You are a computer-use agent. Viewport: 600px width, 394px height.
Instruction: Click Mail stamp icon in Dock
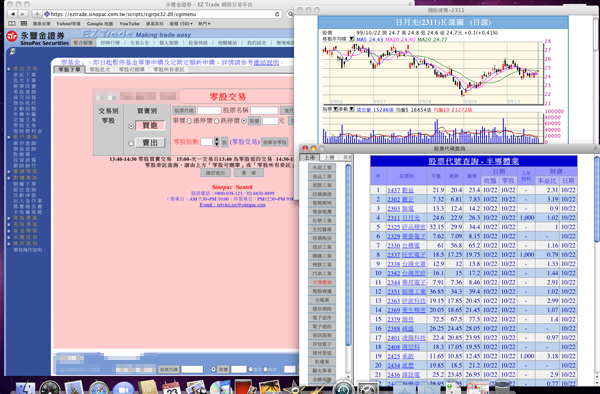click(x=74, y=388)
